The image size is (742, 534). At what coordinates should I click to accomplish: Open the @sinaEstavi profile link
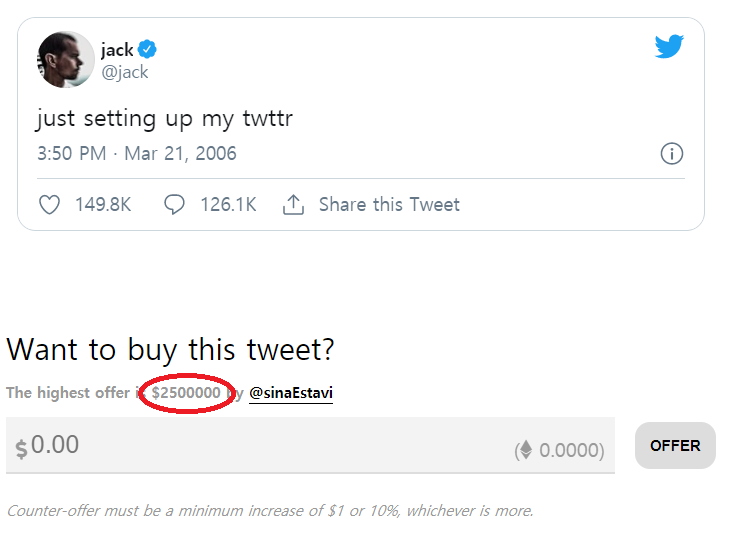coord(291,393)
